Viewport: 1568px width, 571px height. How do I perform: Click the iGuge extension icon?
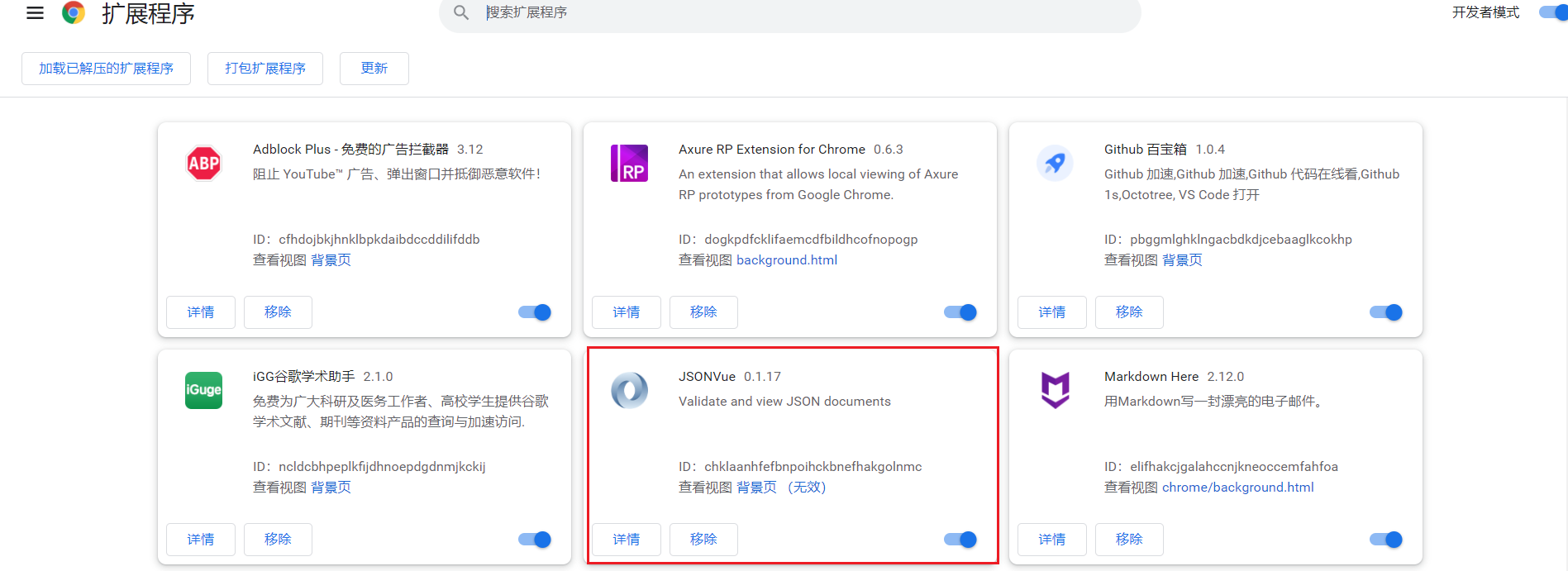point(203,390)
